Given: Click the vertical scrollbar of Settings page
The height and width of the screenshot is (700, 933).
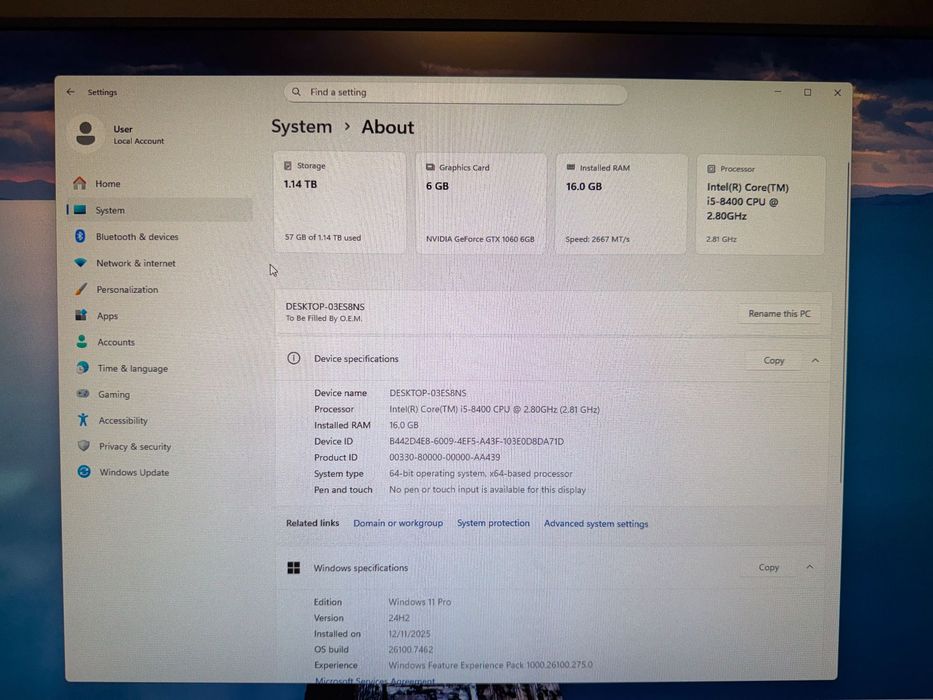Looking at the screenshot, I should coord(844,321).
